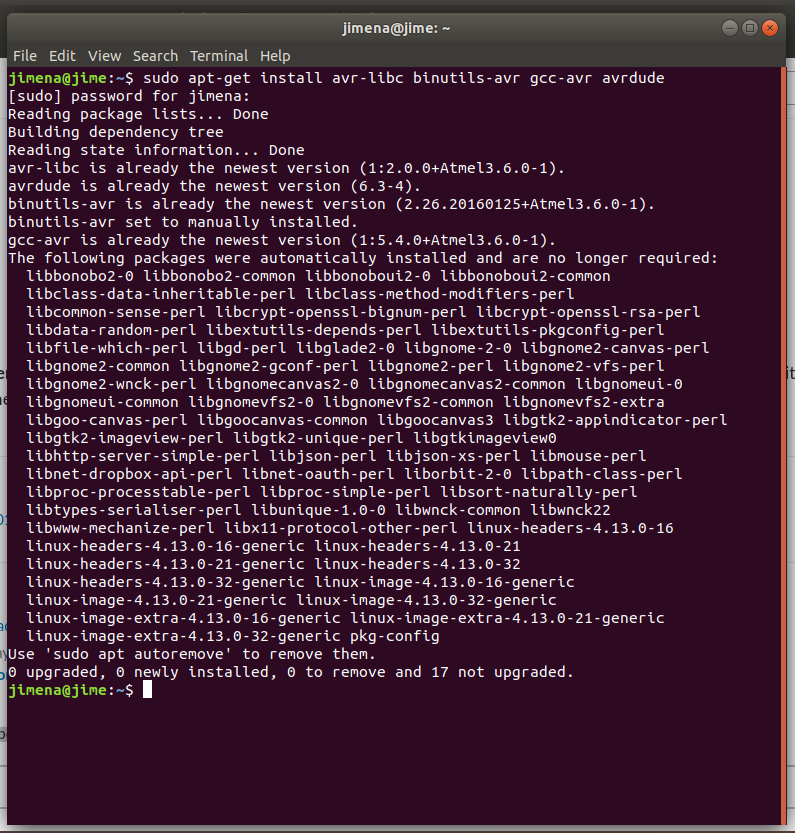Click package name 'libgnome2-wnck-perl'
This screenshot has height=833, width=795.
click(112, 385)
